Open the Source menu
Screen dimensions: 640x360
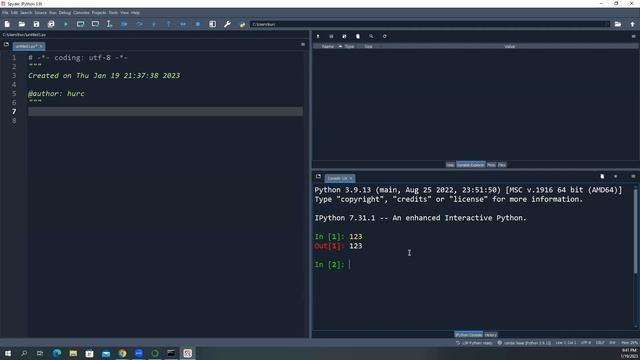pyautogui.click(x=40, y=13)
